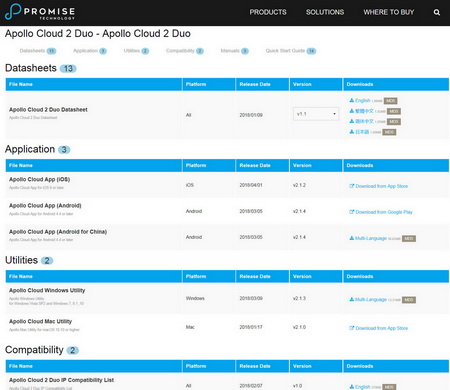Click download icon next to 日本語 datasheet
This screenshot has width=450, height=390.
point(351,132)
